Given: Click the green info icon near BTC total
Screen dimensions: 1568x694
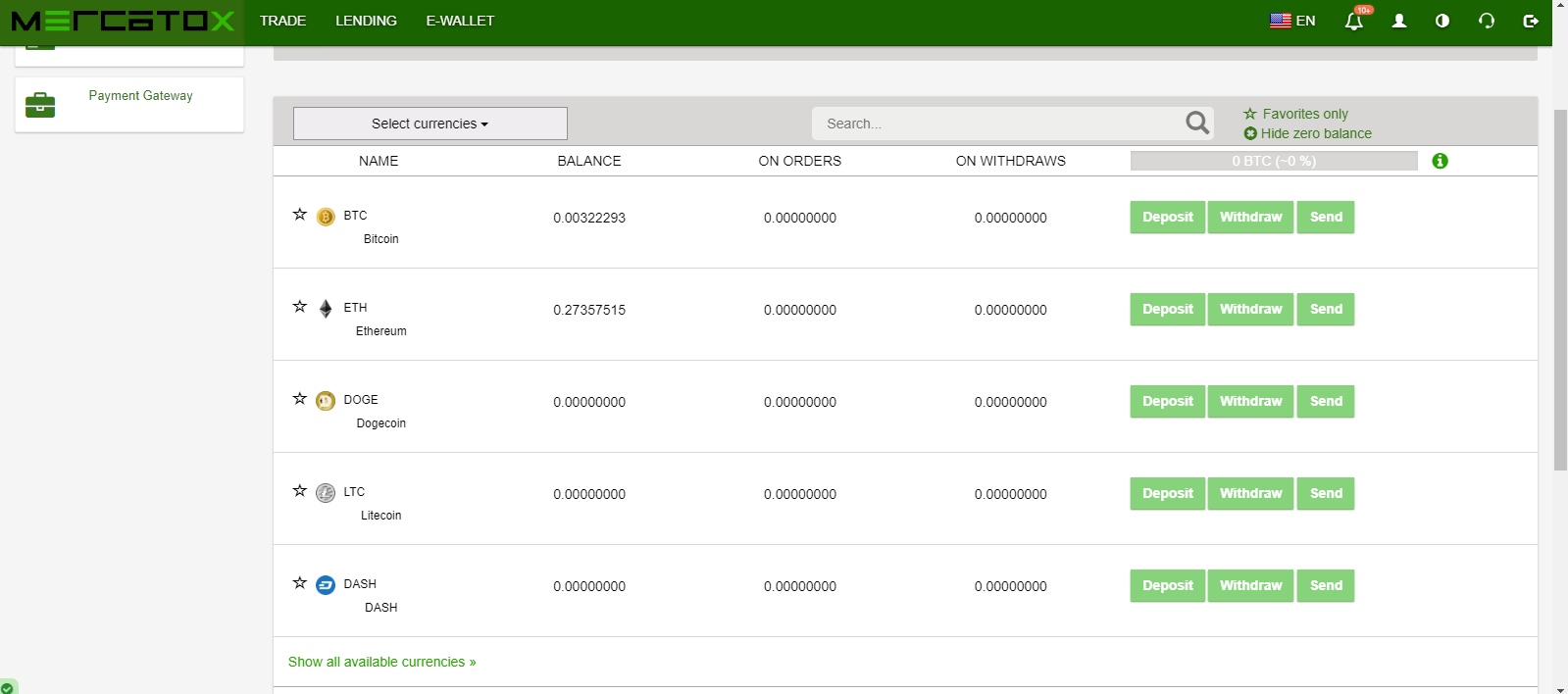Looking at the screenshot, I should (1440, 161).
